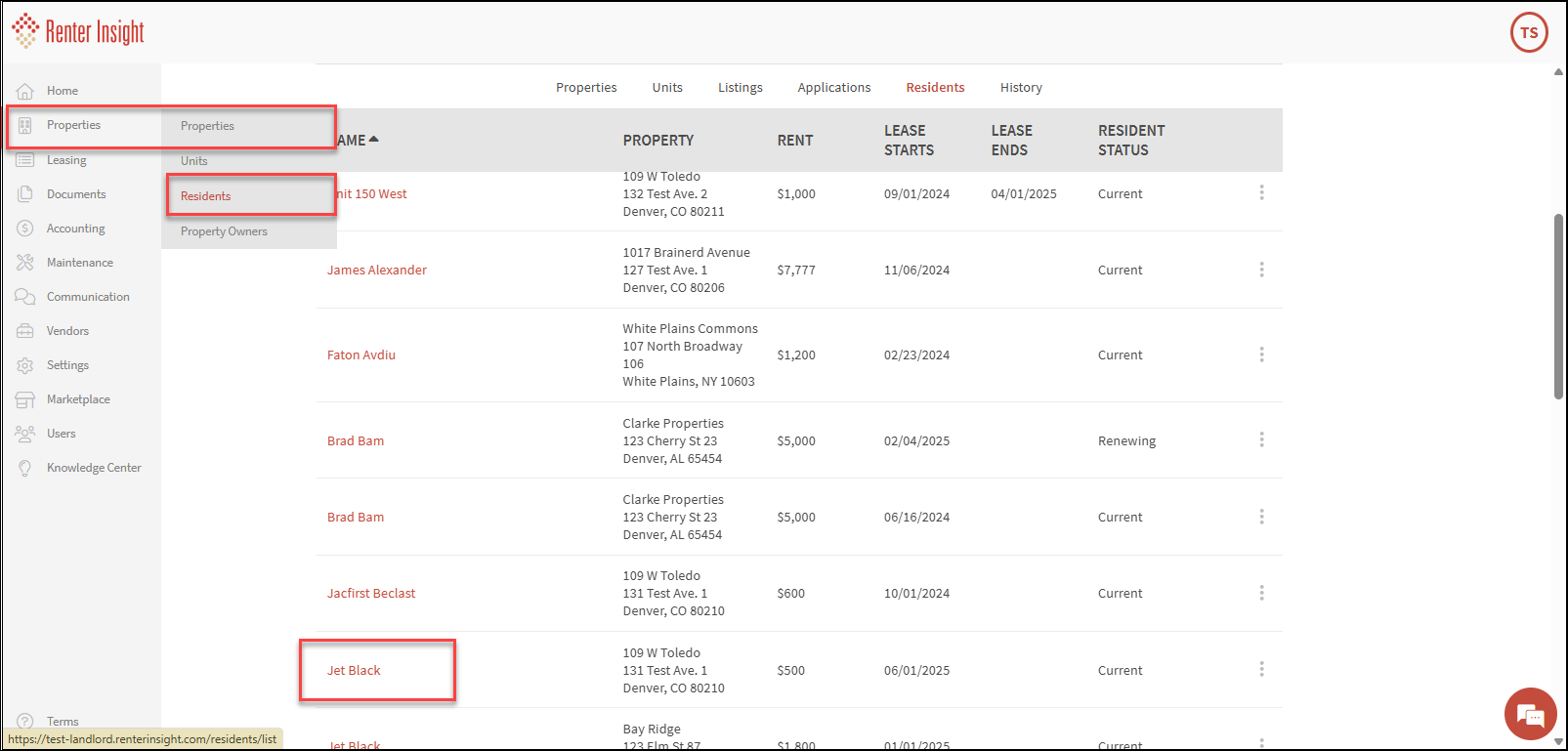Sort residents by Name column arrow
This screenshot has width=1568, height=751.
point(374,140)
